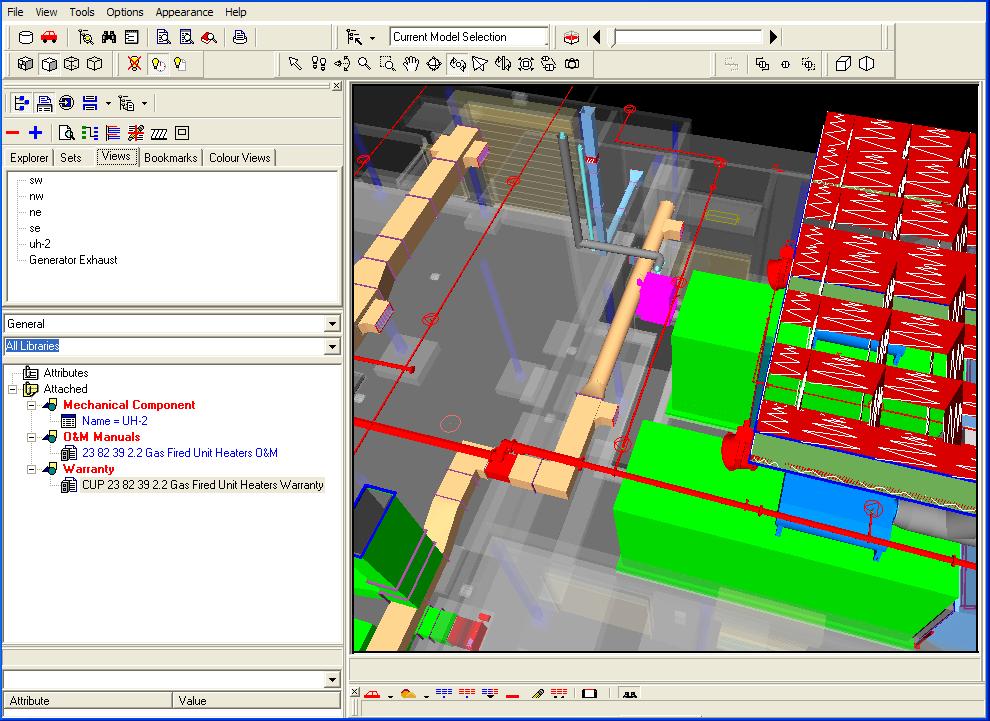
Task: Switch to the Colour Views tab
Action: pyautogui.click(x=239, y=158)
